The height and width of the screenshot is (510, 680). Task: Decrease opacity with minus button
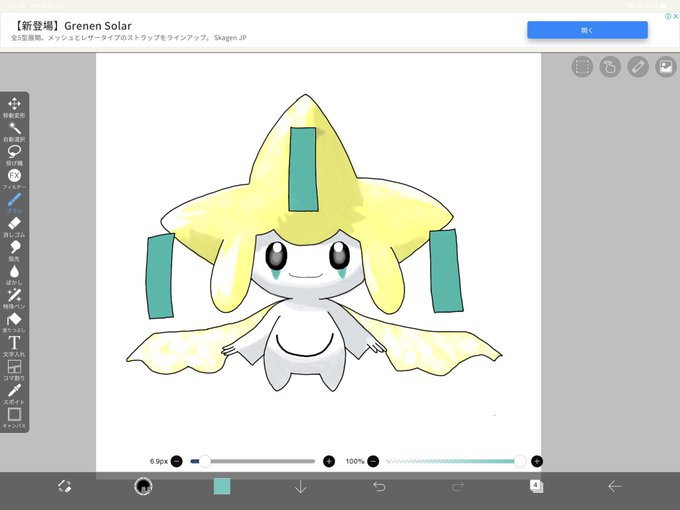point(373,461)
